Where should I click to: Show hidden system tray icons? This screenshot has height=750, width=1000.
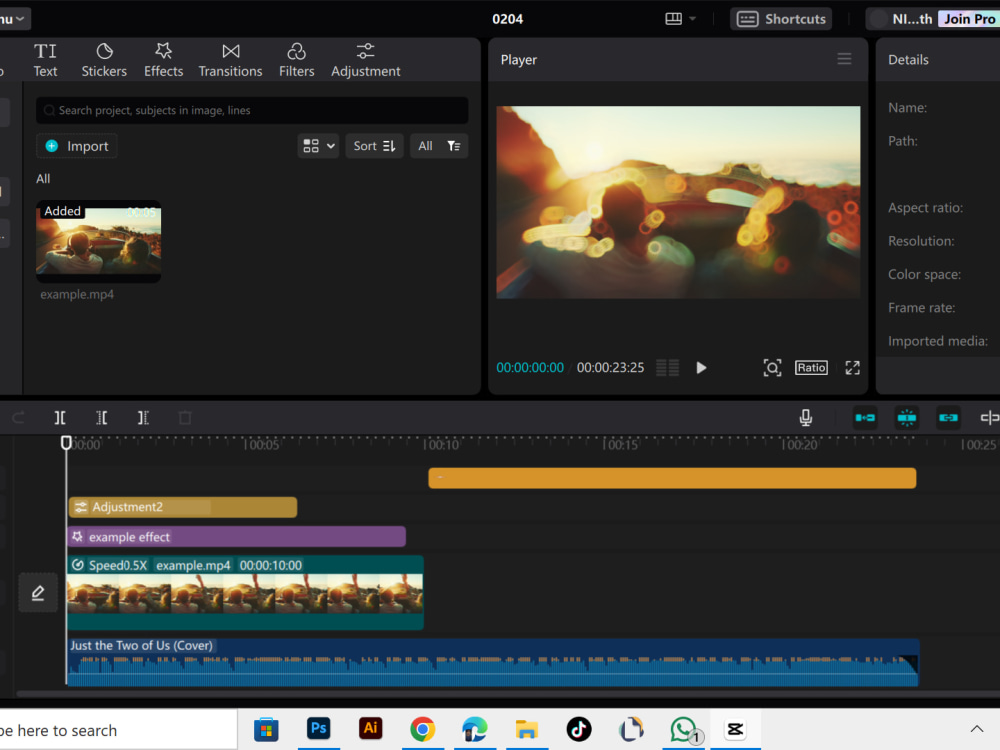point(976,729)
